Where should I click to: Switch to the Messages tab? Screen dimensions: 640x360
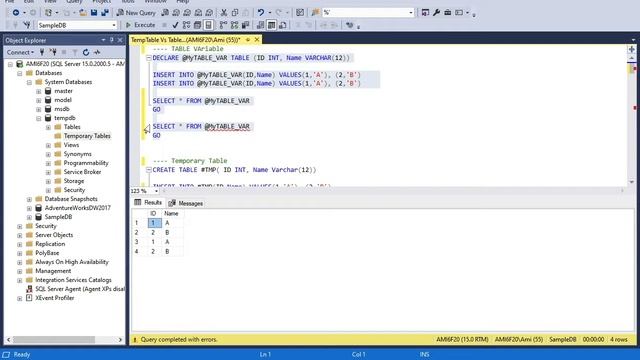pos(186,203)
